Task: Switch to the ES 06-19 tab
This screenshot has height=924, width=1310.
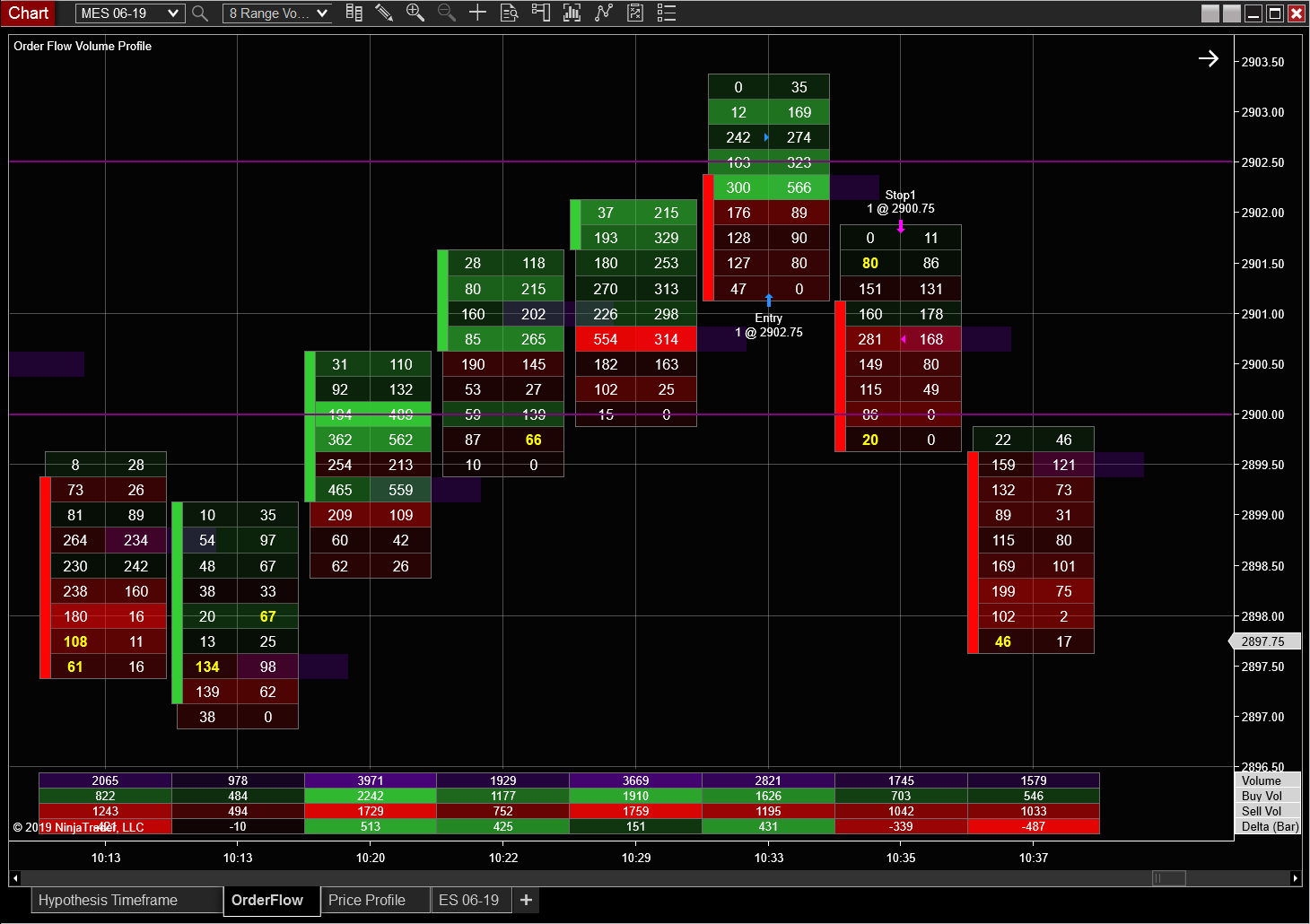Action: (471, 900)
